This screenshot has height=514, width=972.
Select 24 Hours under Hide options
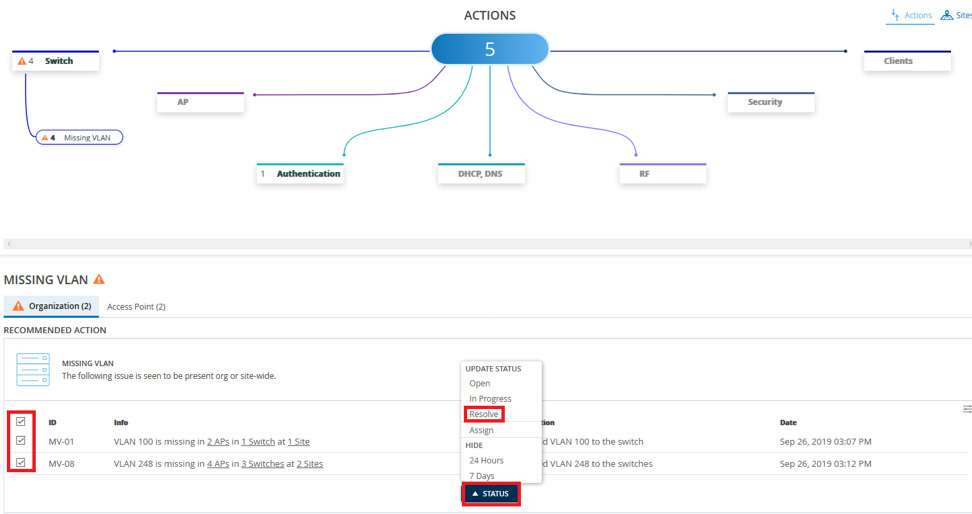[x=486, y=461]
